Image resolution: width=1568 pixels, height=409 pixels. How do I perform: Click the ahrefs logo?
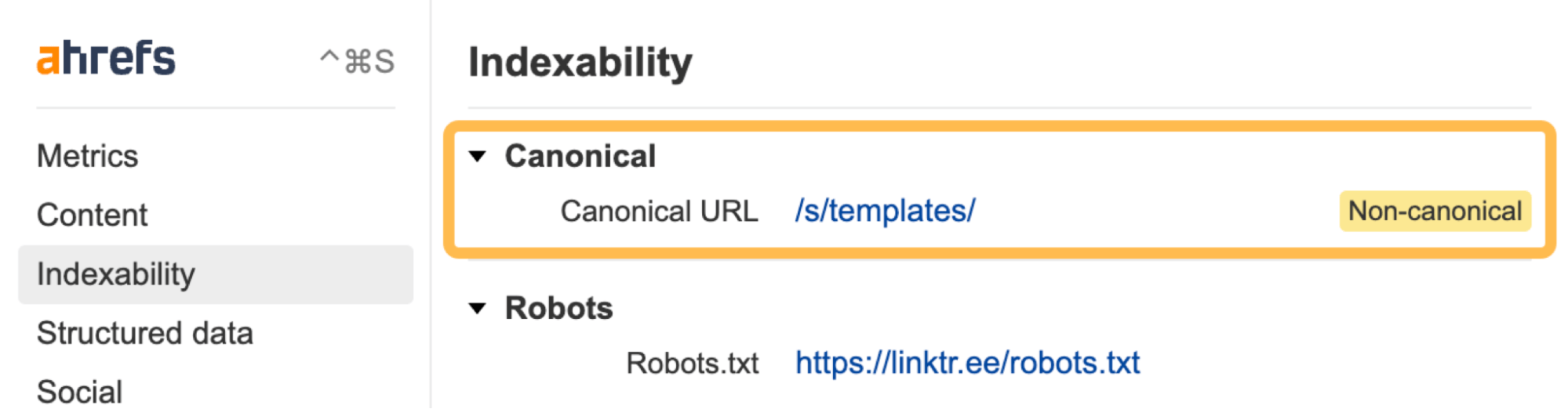(106, 58)
